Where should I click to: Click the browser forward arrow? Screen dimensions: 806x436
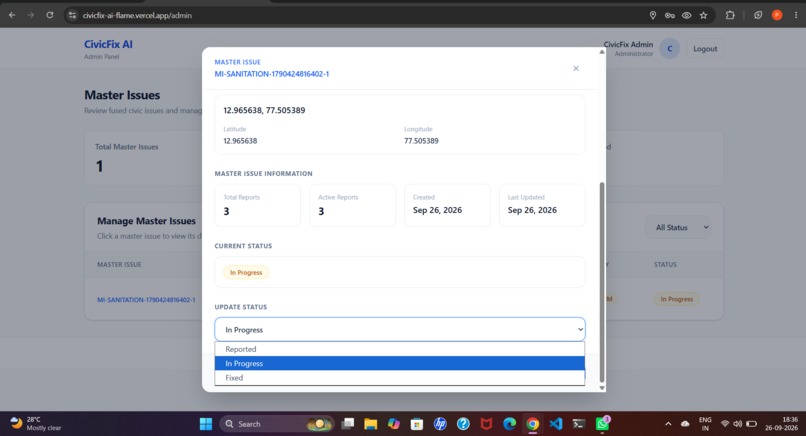click(x=31, y=15)
